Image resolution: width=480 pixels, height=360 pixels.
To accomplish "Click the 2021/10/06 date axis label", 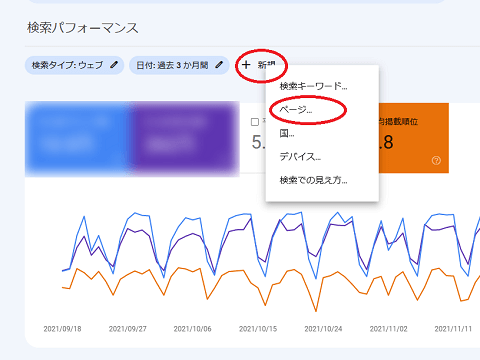I will coord(193,329).
